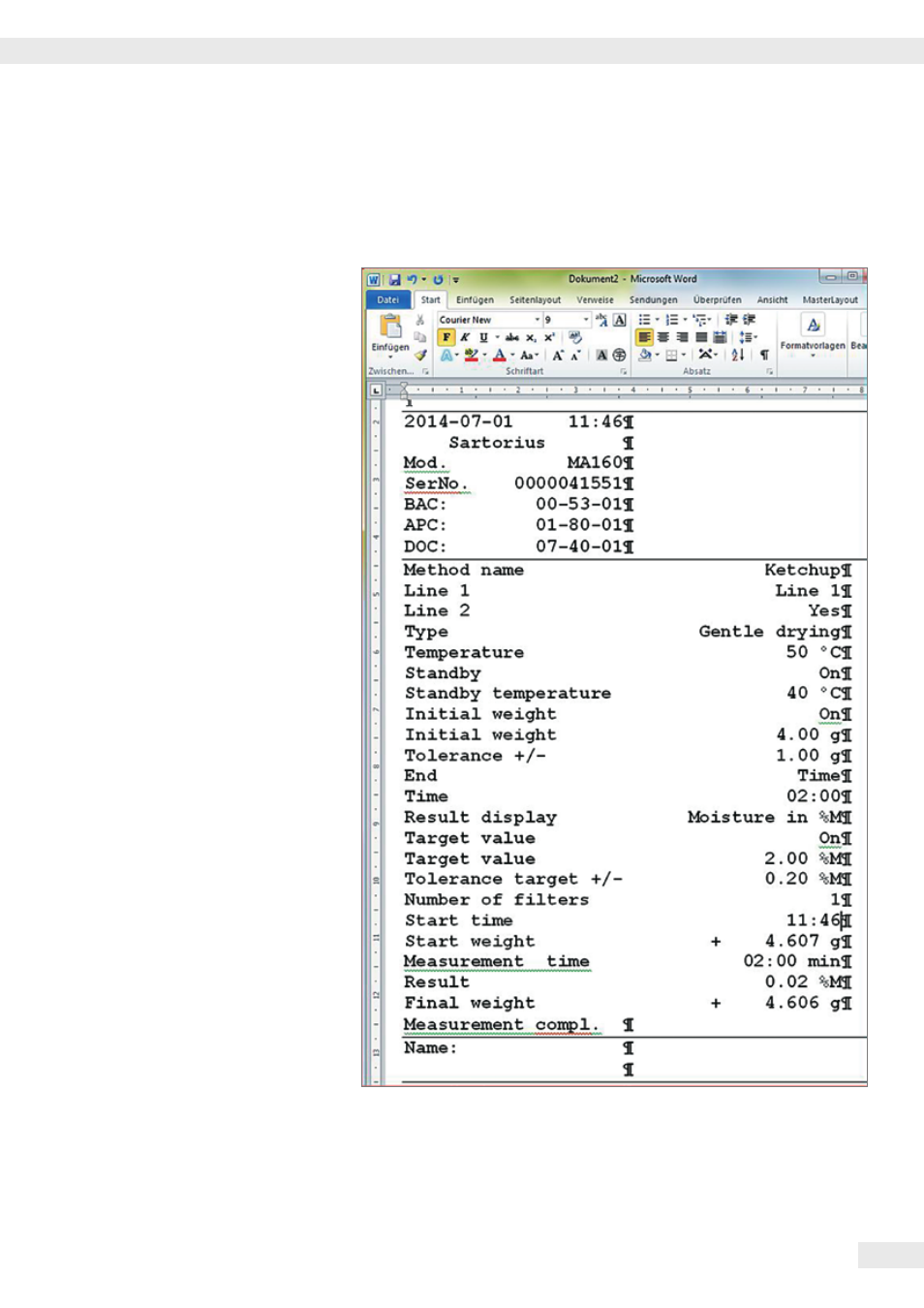Click the distributed alignment icon
The height and width of the screenshot is (1308, 924).
point(720,337)
